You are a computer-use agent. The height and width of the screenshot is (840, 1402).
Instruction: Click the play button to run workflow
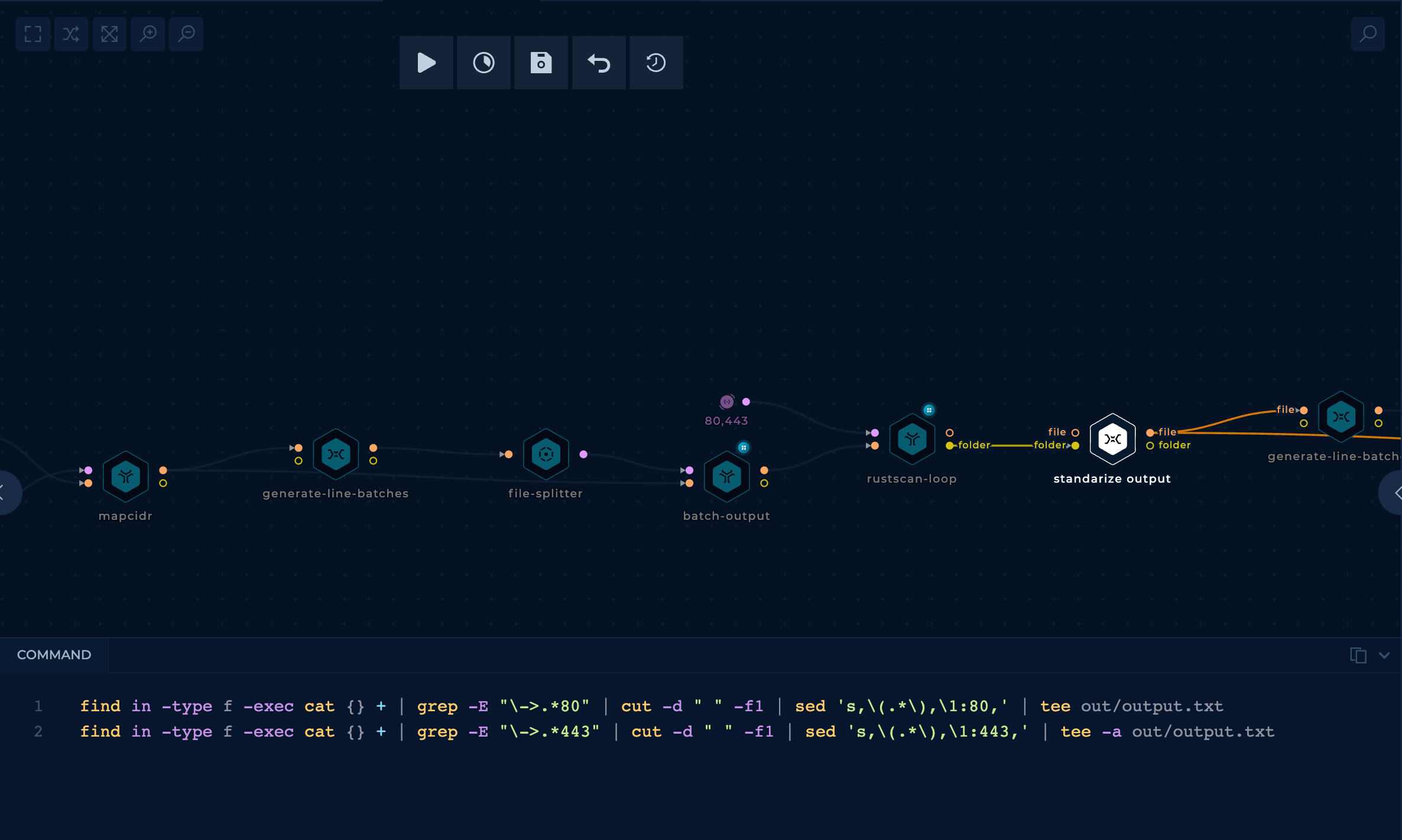coord(426,62)
